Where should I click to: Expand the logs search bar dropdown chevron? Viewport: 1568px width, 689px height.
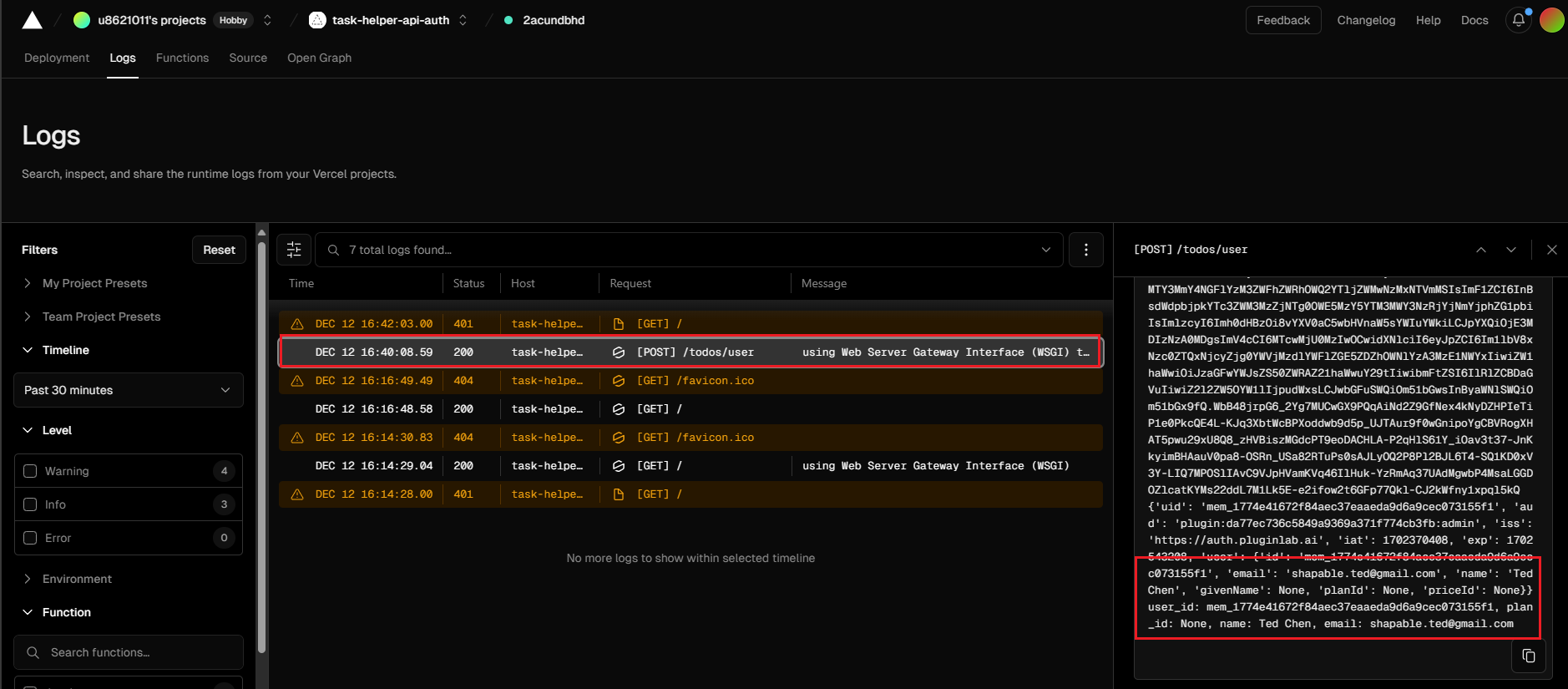pos(1046,250)
